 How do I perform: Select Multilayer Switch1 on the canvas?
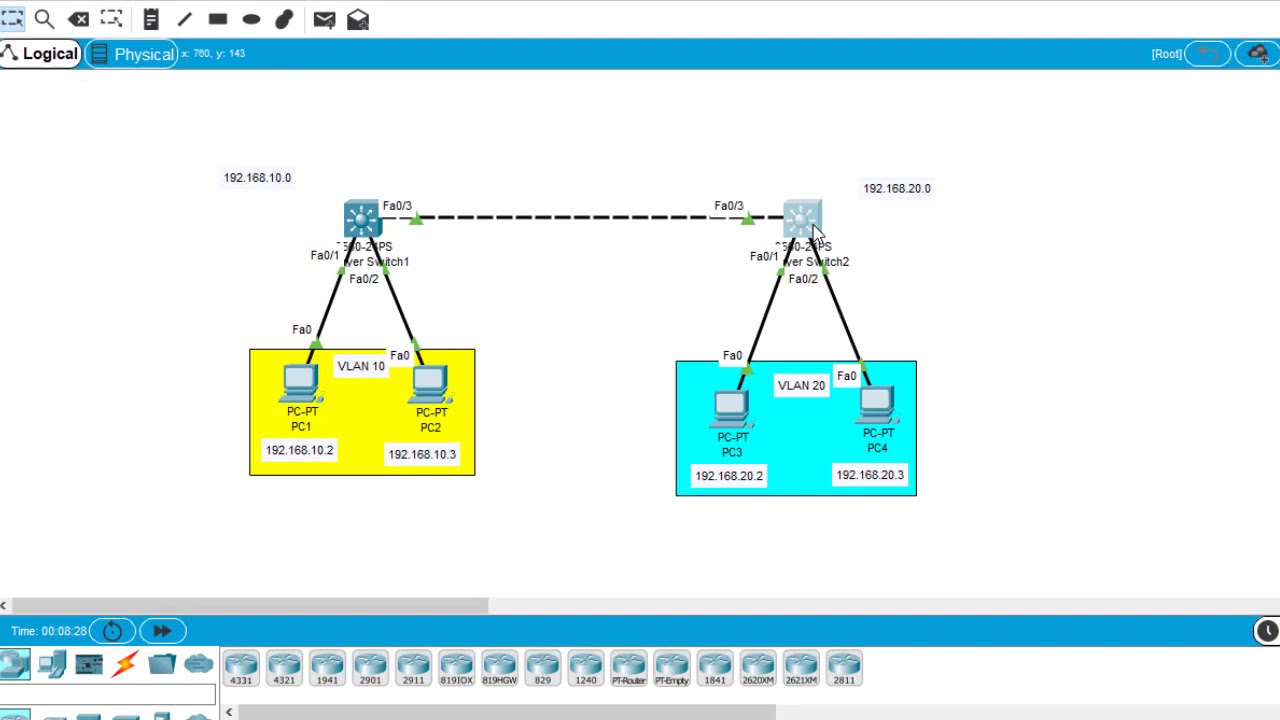coord(362,218)
